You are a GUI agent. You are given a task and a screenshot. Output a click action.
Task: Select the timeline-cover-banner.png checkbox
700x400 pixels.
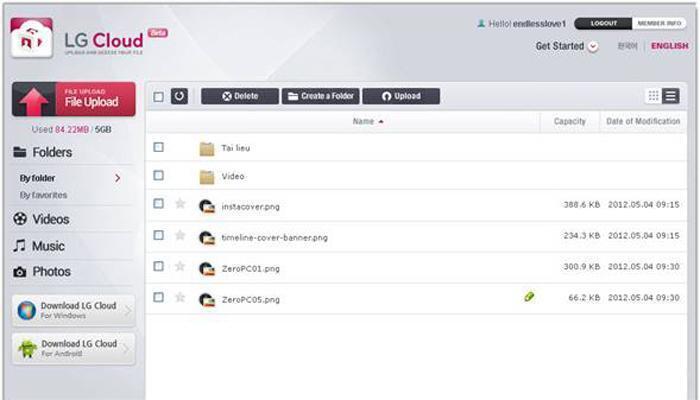(x=158, y=235)
